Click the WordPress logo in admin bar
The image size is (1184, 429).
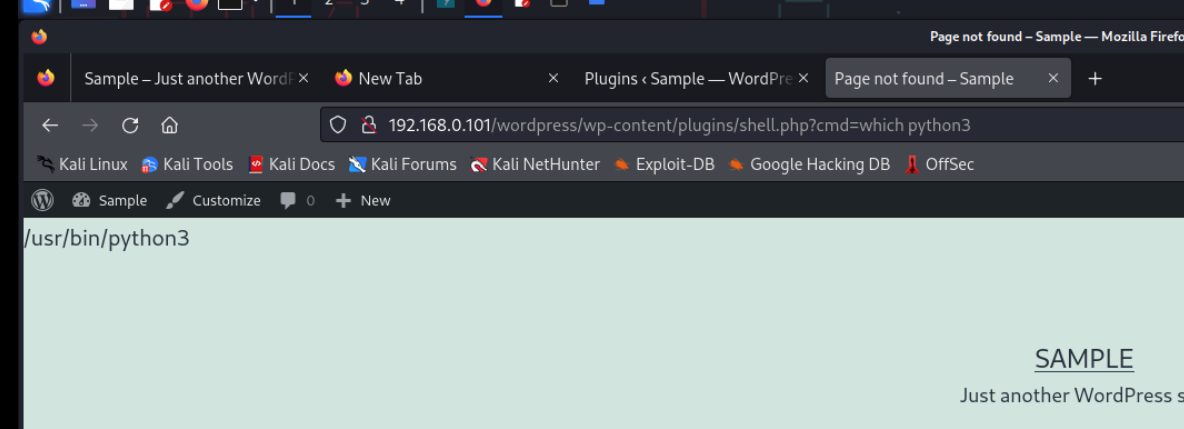pos(42,200)
